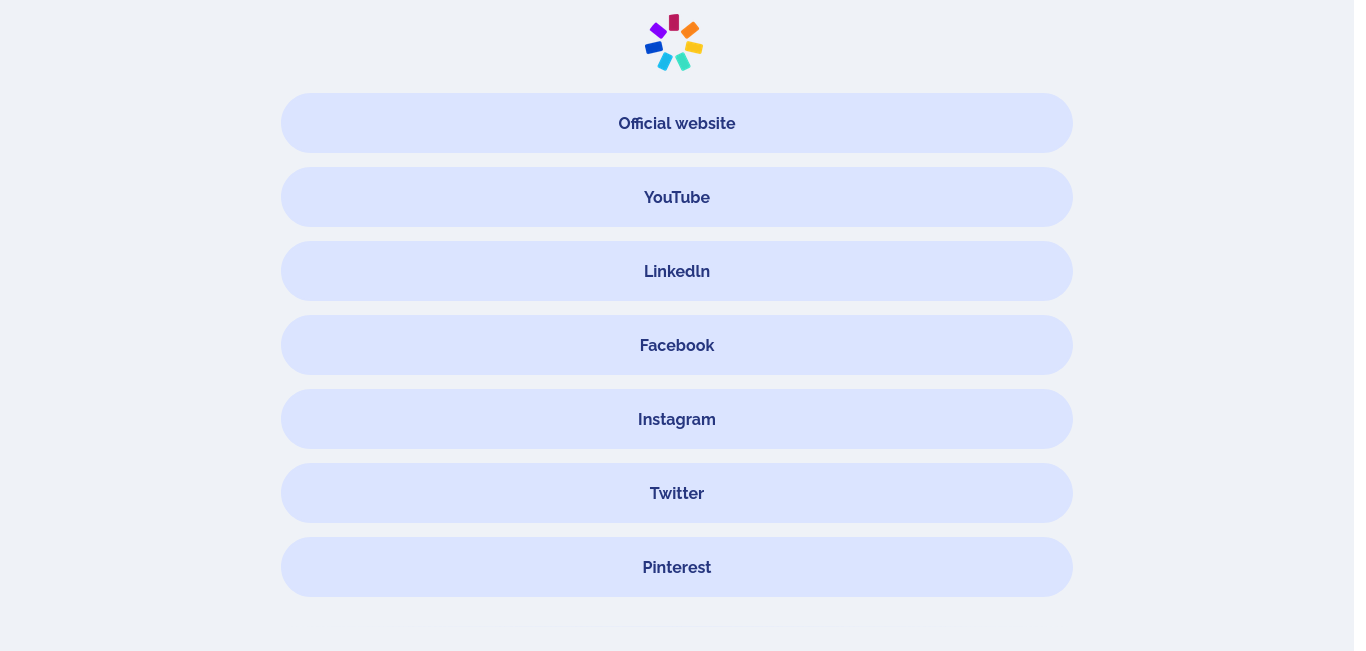
Task: Click the yellow segment of the logo
Action: 694,47
